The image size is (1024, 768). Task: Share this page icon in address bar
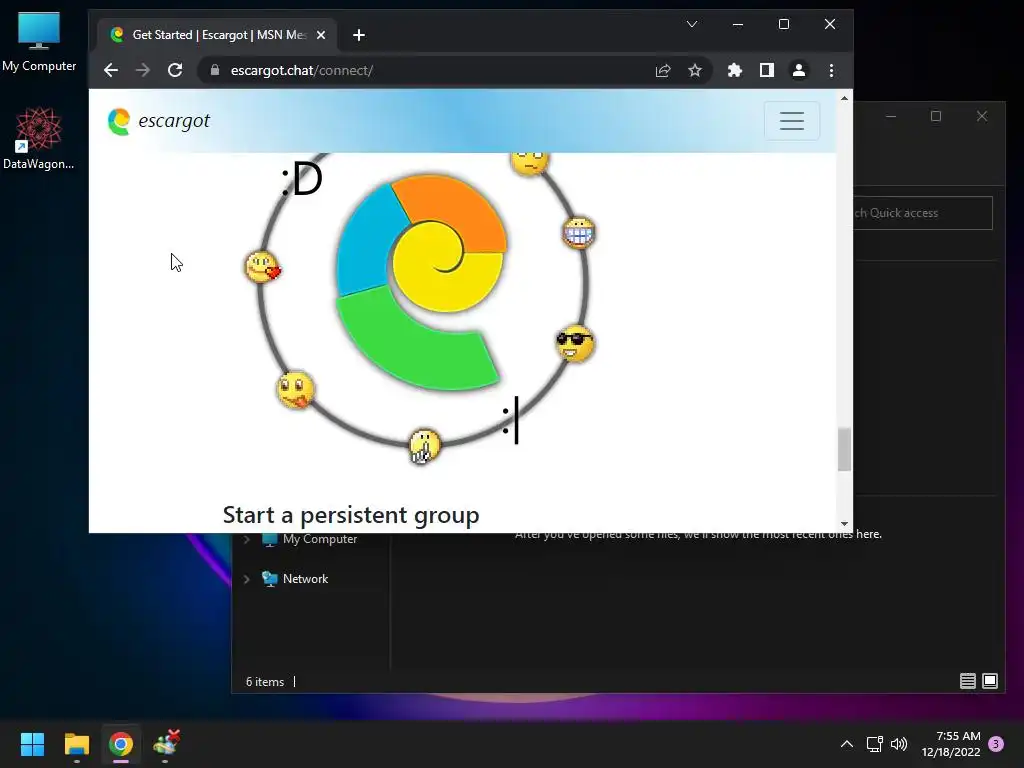click(x=663, y=71)
